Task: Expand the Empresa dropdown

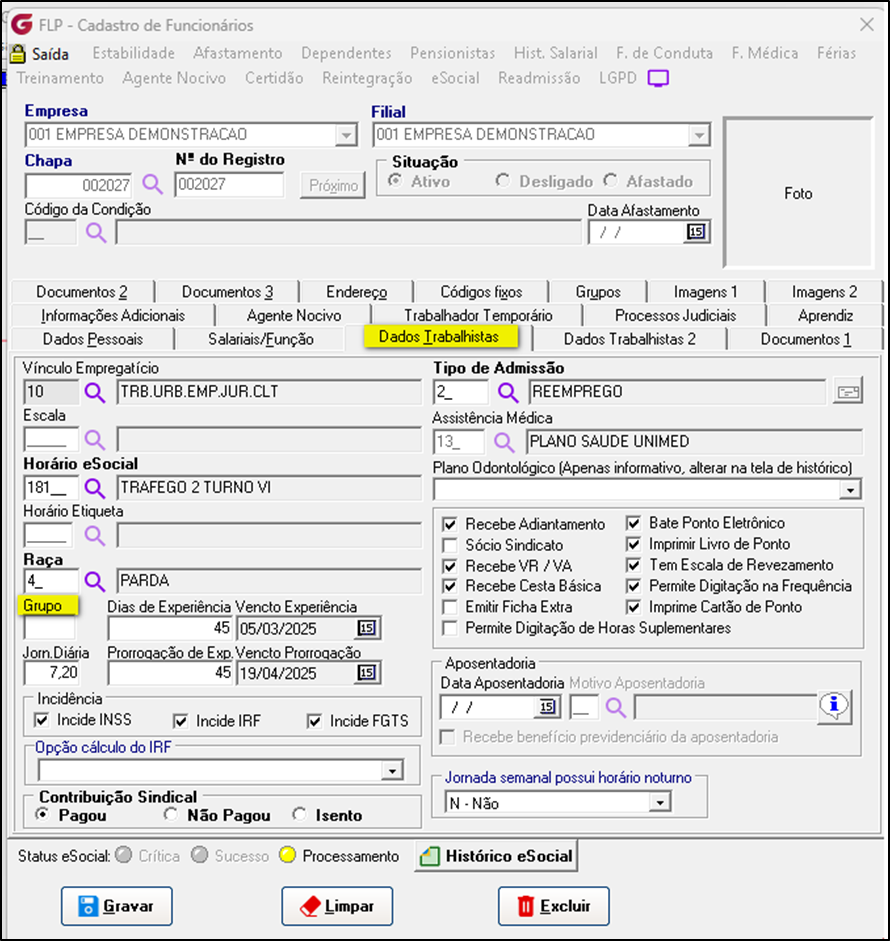Action: point(346,135)
